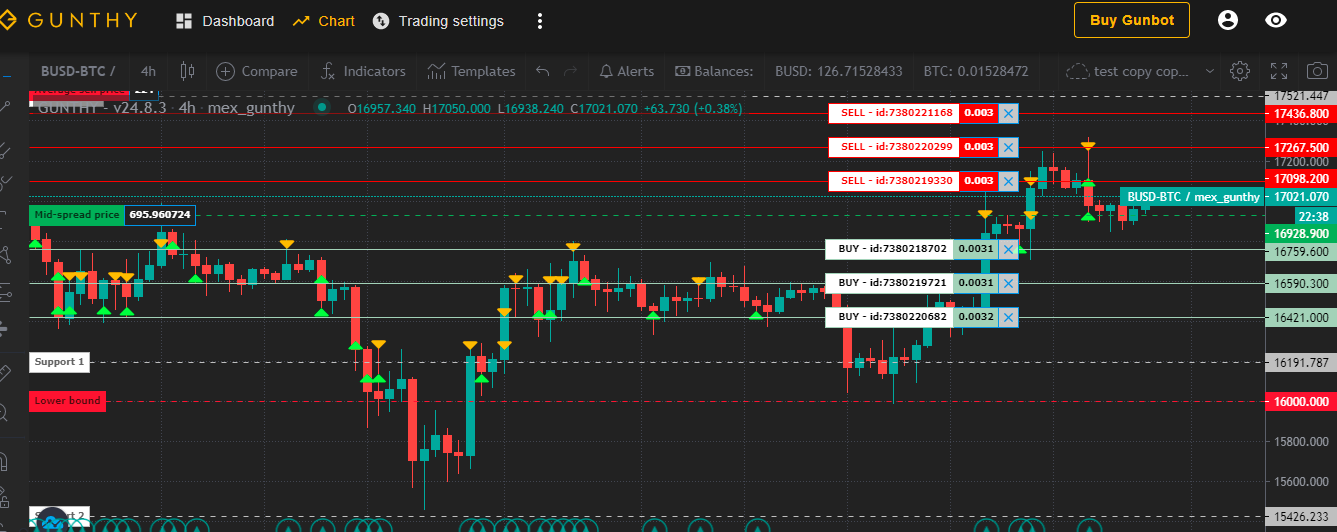Click 0.003 quantity on SELL id:7380221168
1337x532 pixels.
[979, 113]
